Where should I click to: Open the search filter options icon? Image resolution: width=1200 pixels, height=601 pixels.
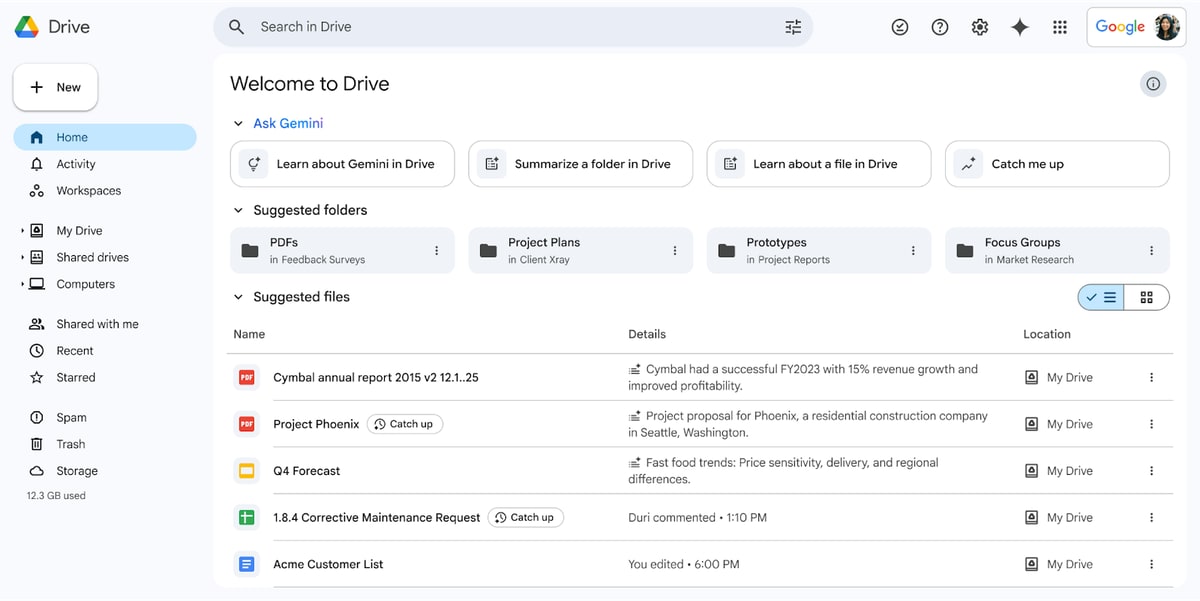point(793,27)
